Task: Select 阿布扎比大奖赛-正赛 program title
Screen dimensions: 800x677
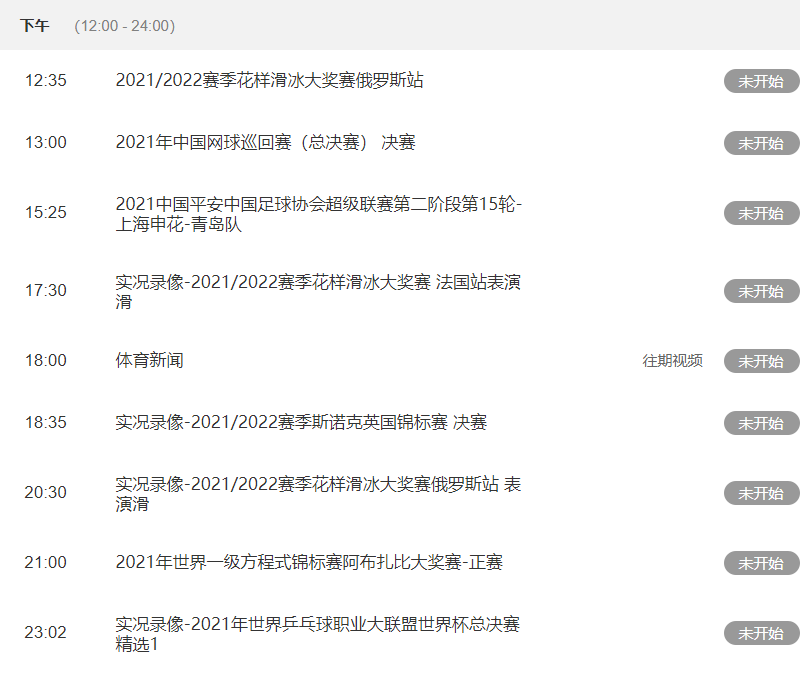Action: click(309, 562)
